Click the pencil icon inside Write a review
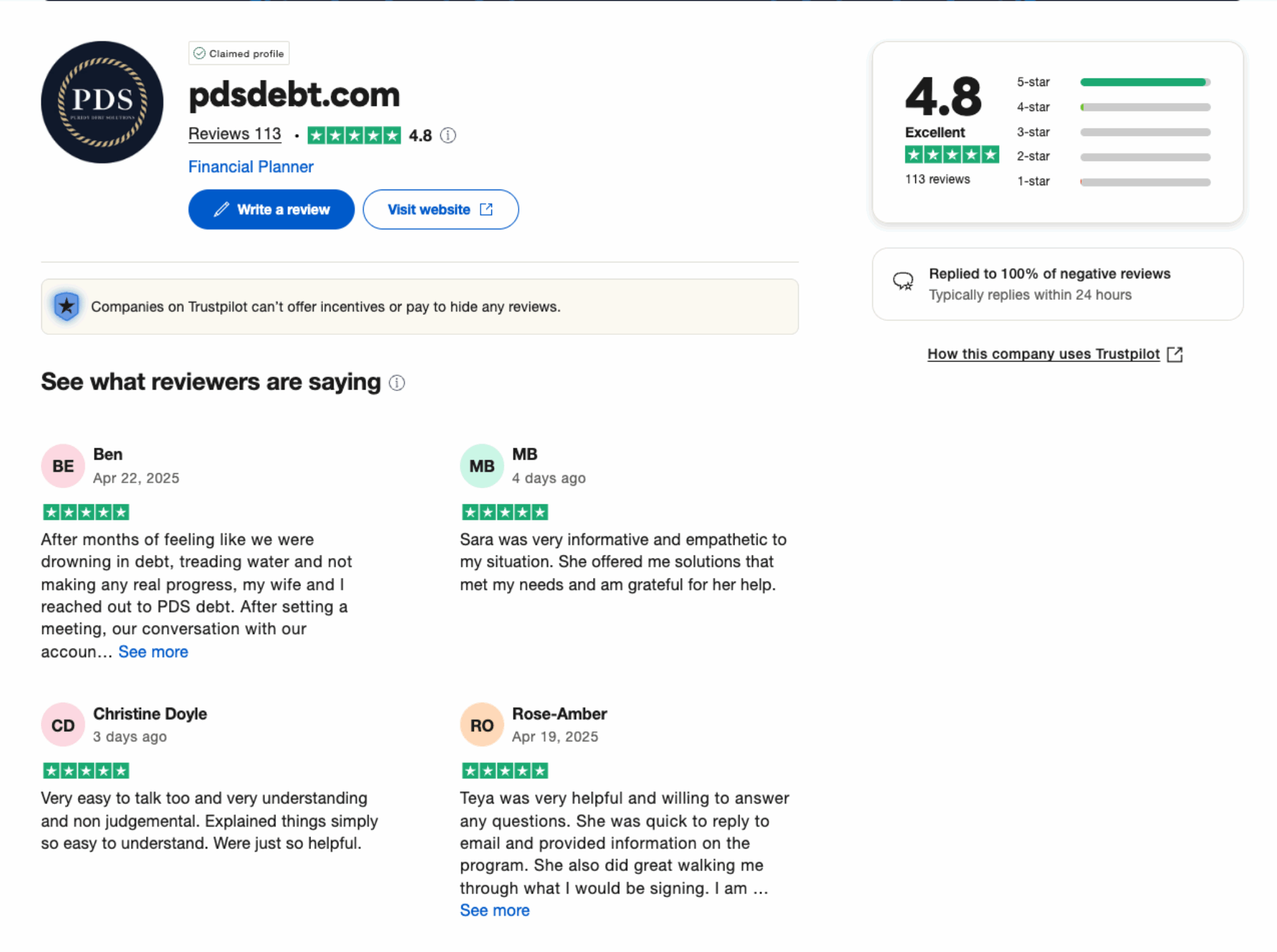The width and height of the screenshot is (1277, 952). pyautogui.click(x=221, y=209)
